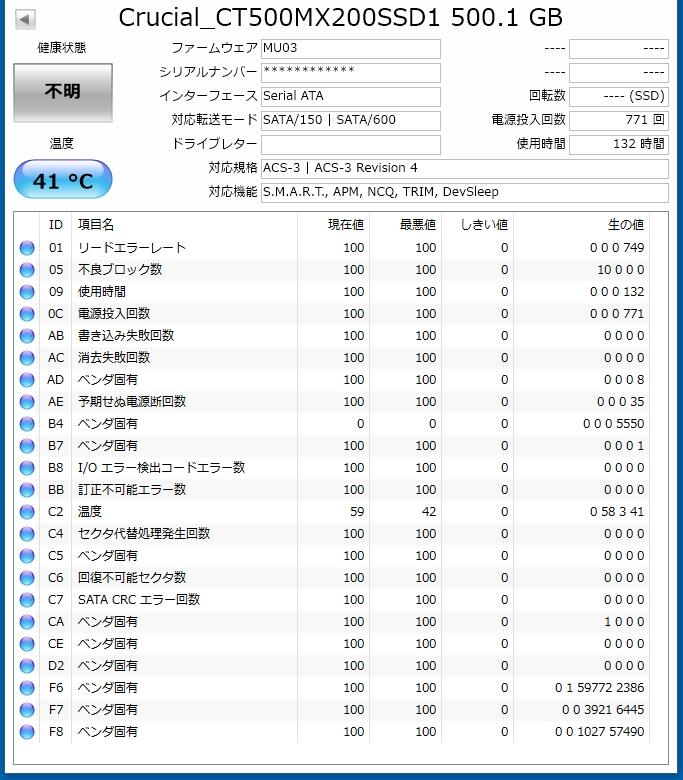
Task: Click the standard field ACS-3 Revision 4
Action: click(465, 168)
